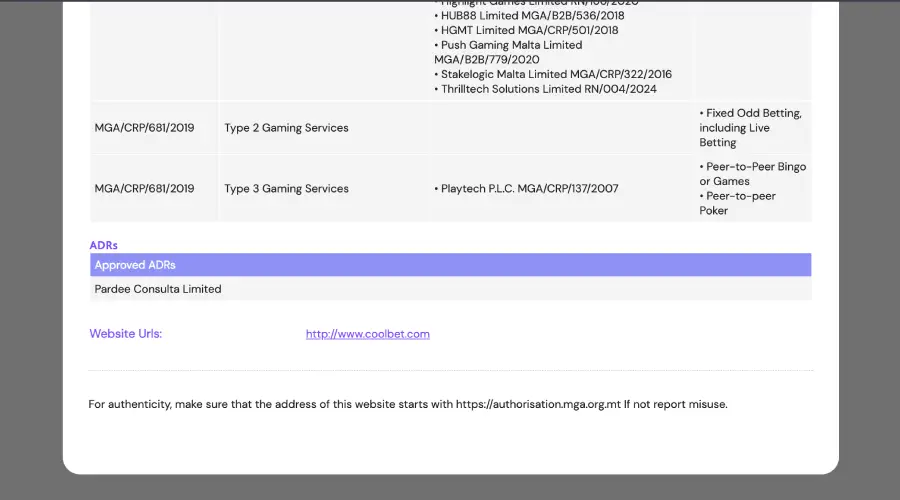Click the Approved ADRs header row

coord(451,265)
